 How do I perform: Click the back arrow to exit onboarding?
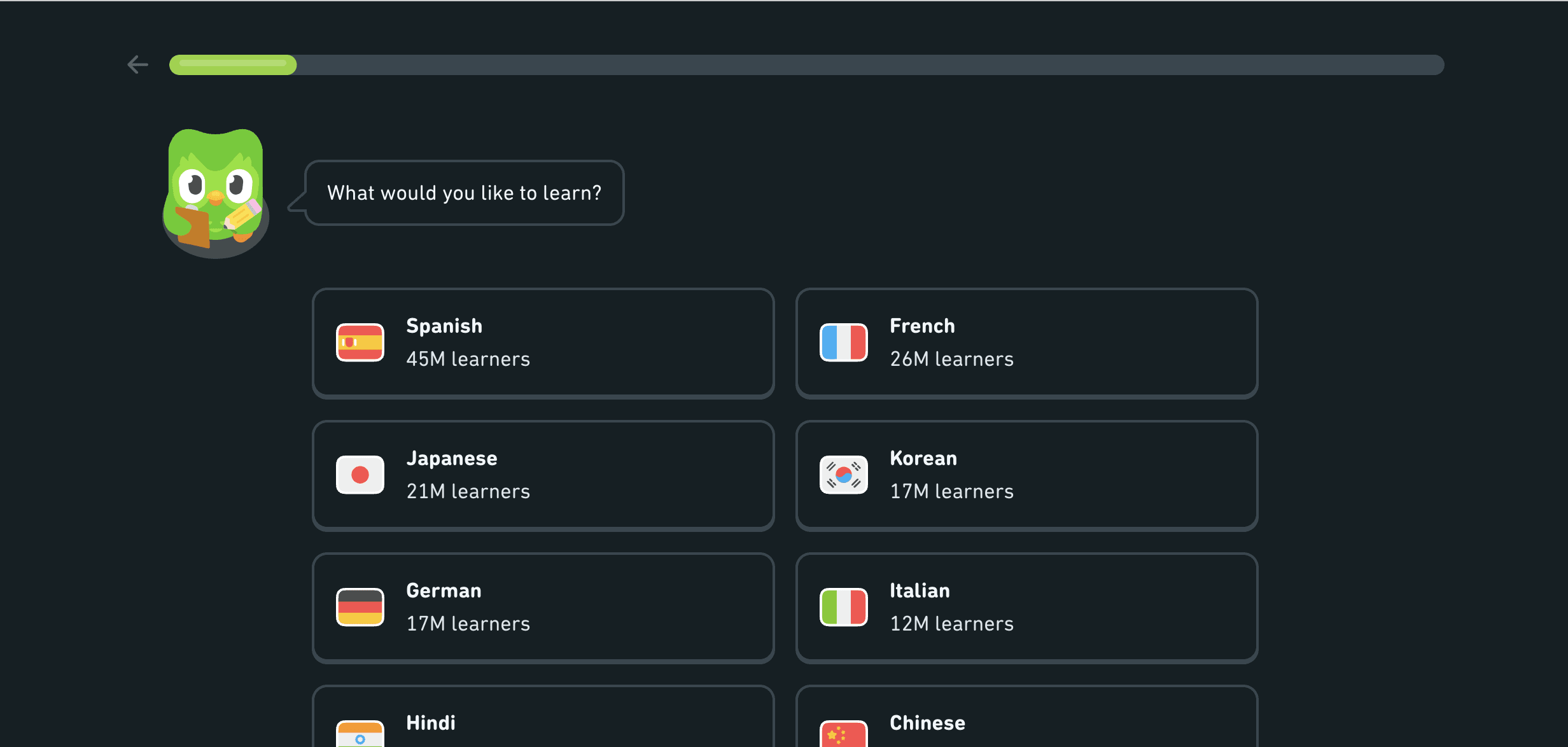[x=137, y=64]
